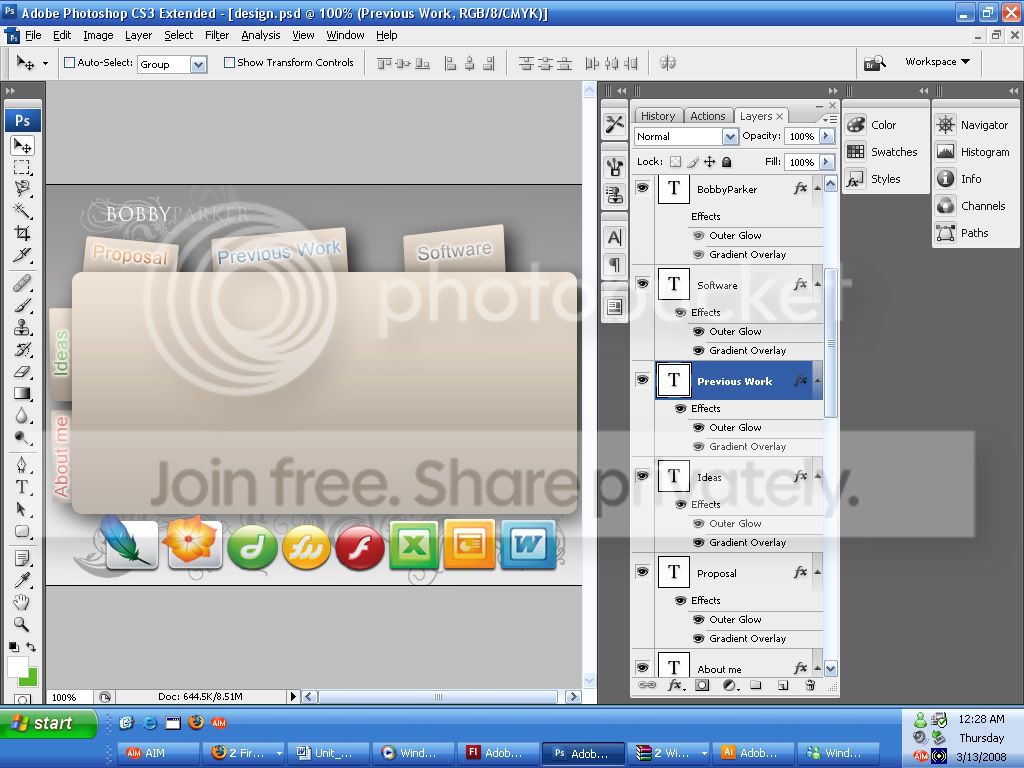This screenshot has width=1024, height=768.
Task: Create a new layer group
Action: 756,685
